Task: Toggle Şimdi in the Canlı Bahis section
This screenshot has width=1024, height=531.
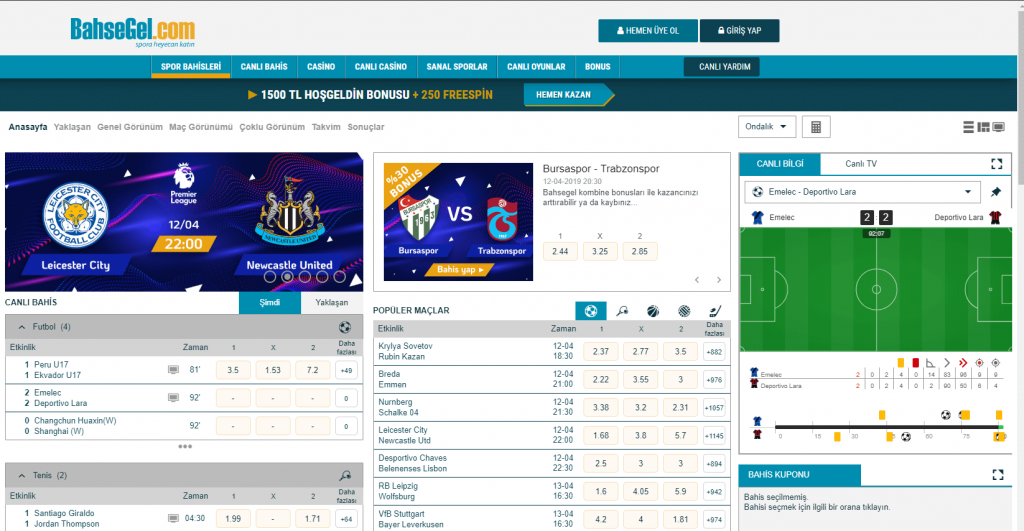Action: 270,302
